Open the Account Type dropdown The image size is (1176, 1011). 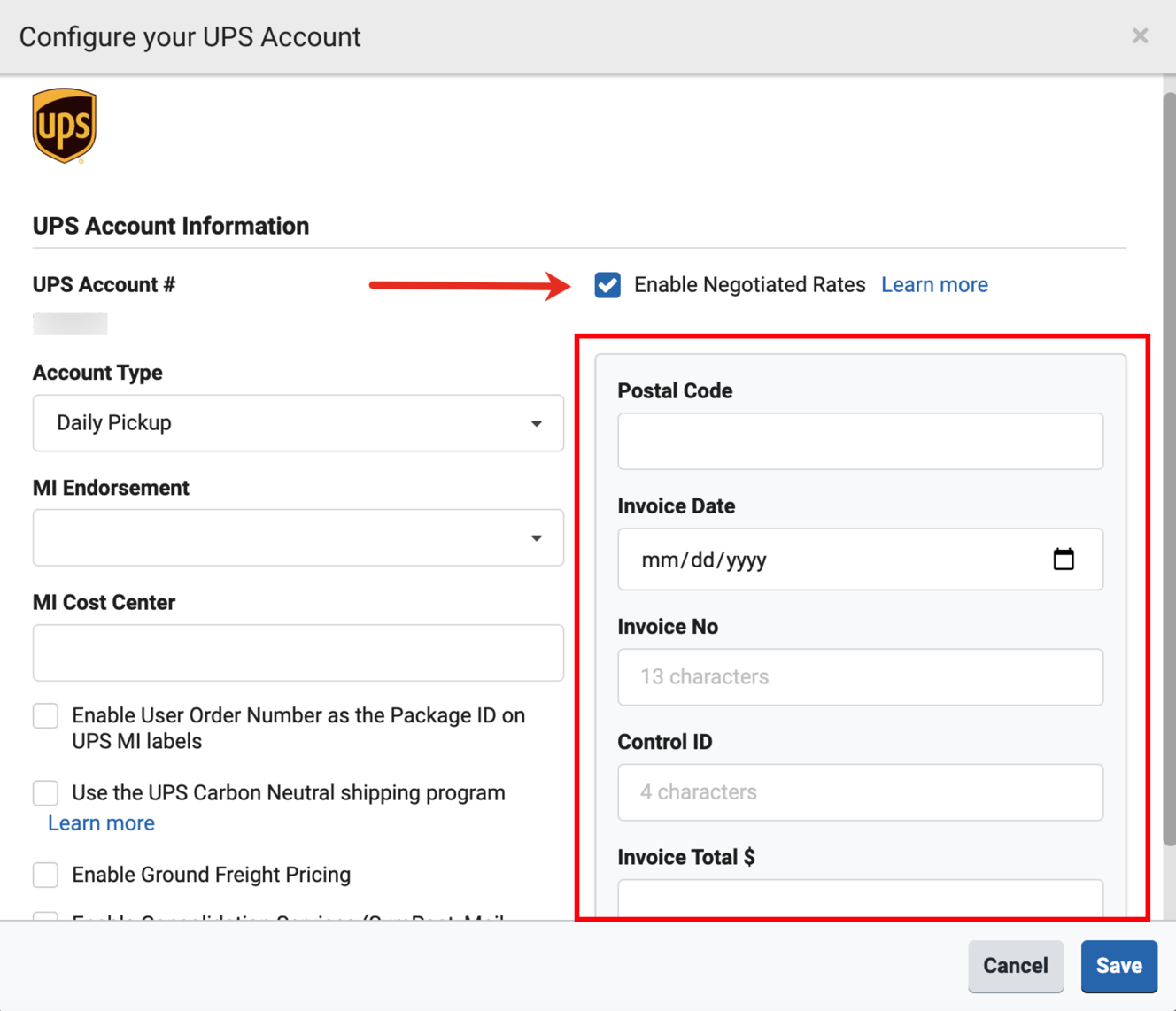(x=298, y=423)
